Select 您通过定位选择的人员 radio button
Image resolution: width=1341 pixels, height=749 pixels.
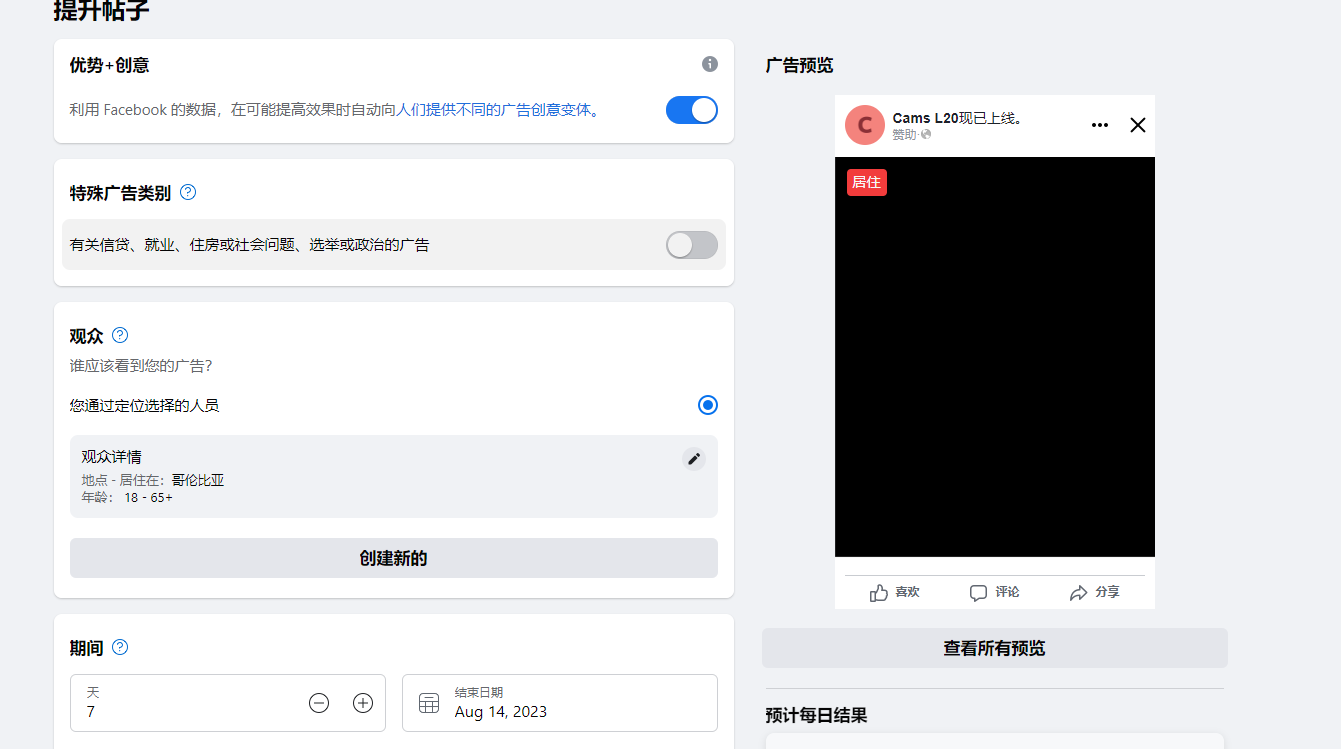click(x=708, y=405)
